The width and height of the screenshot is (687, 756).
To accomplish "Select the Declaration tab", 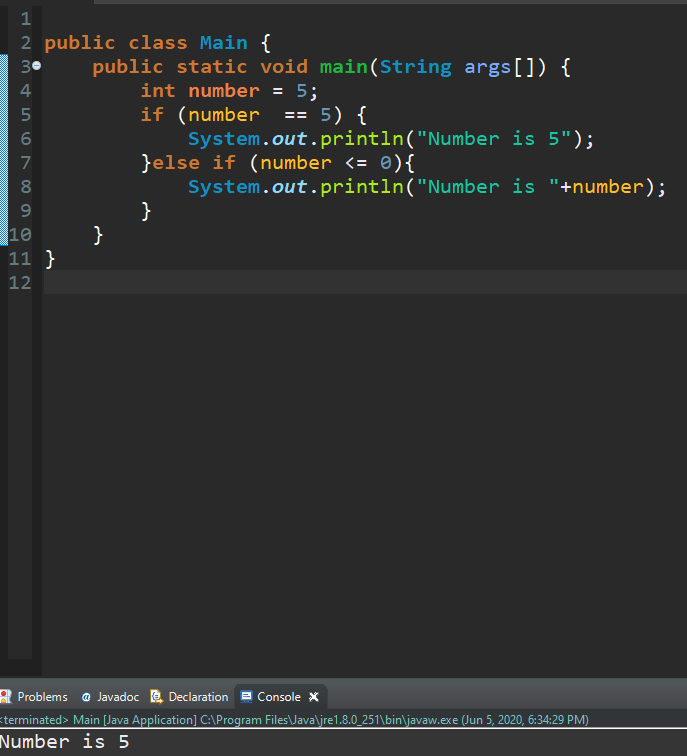I will pos(198,697).
